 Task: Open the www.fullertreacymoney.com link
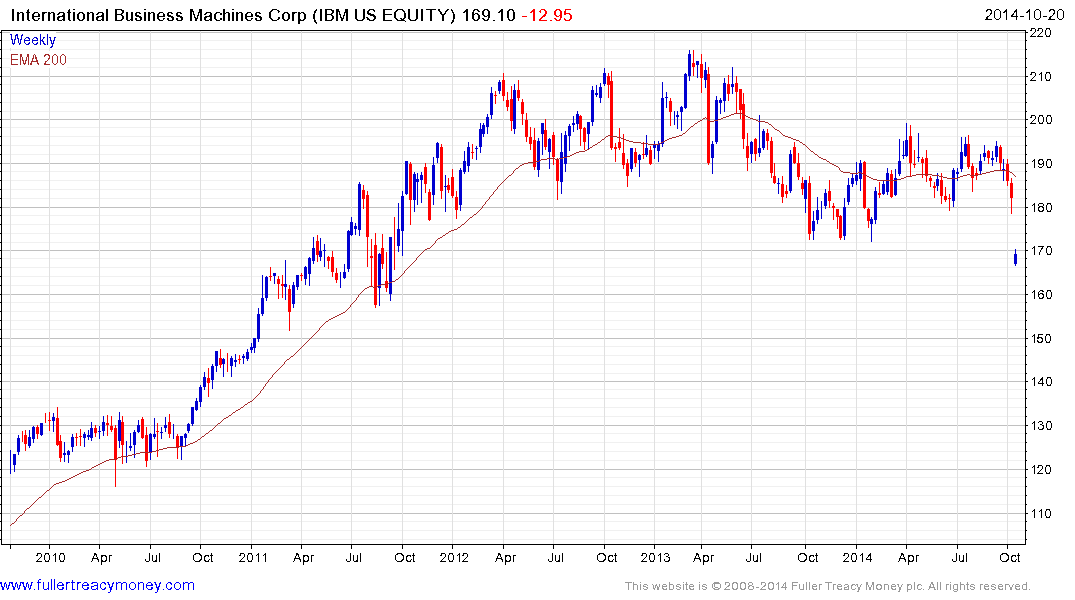(x=97, y=585)
